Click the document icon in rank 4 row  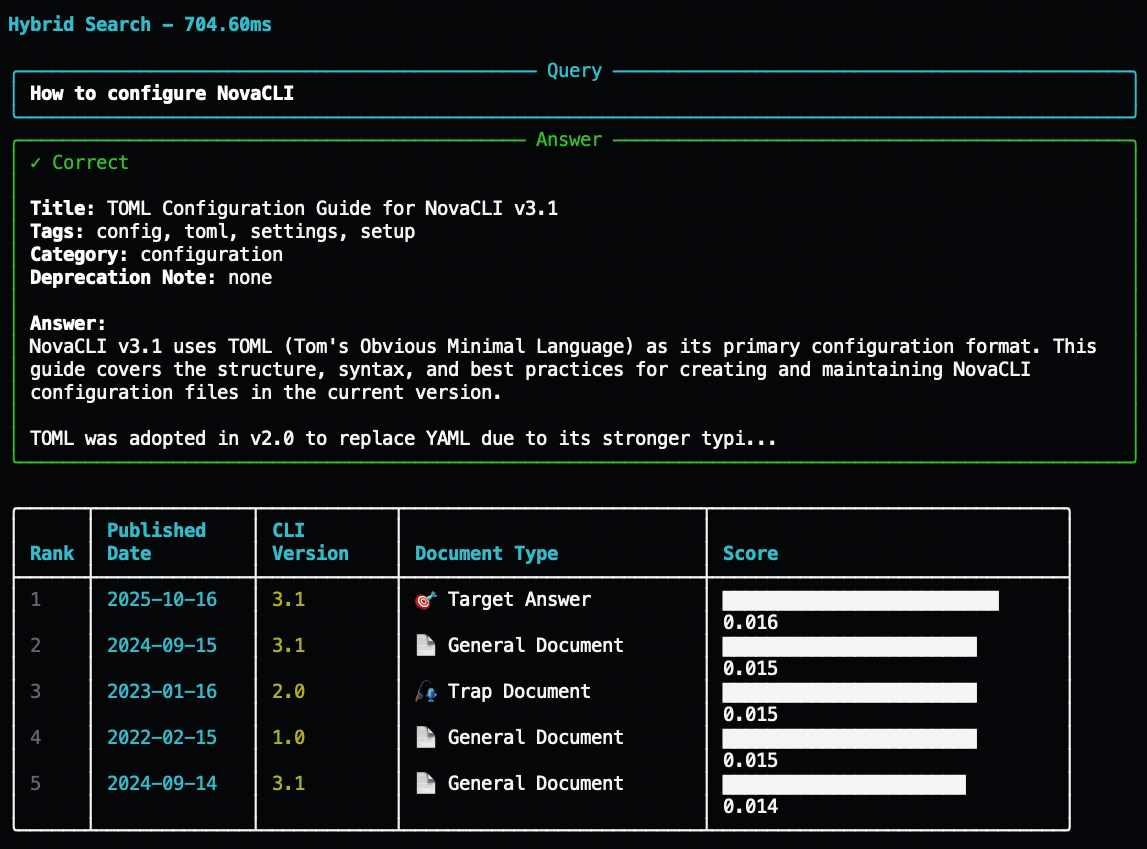point(425,738)
